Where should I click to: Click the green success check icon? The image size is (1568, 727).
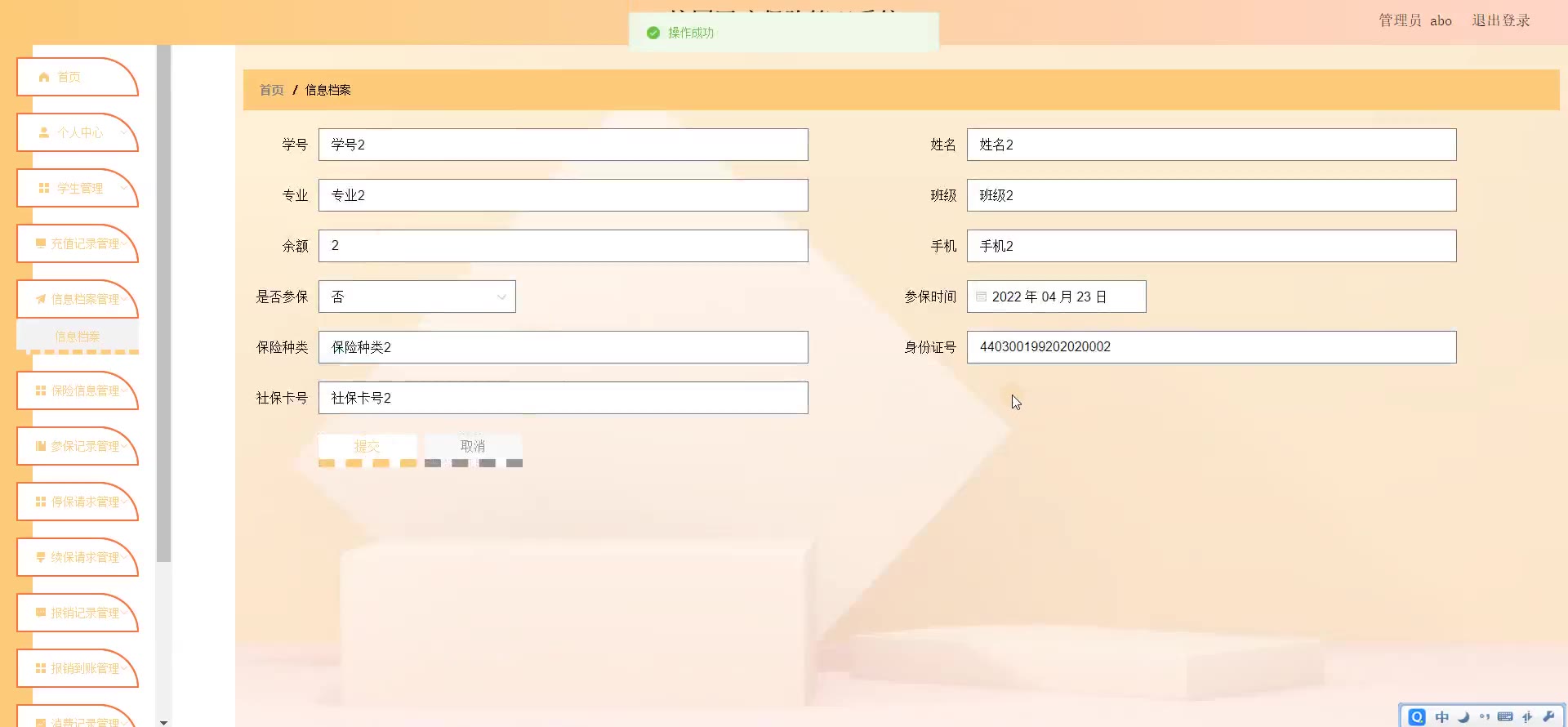click(653, 33)
